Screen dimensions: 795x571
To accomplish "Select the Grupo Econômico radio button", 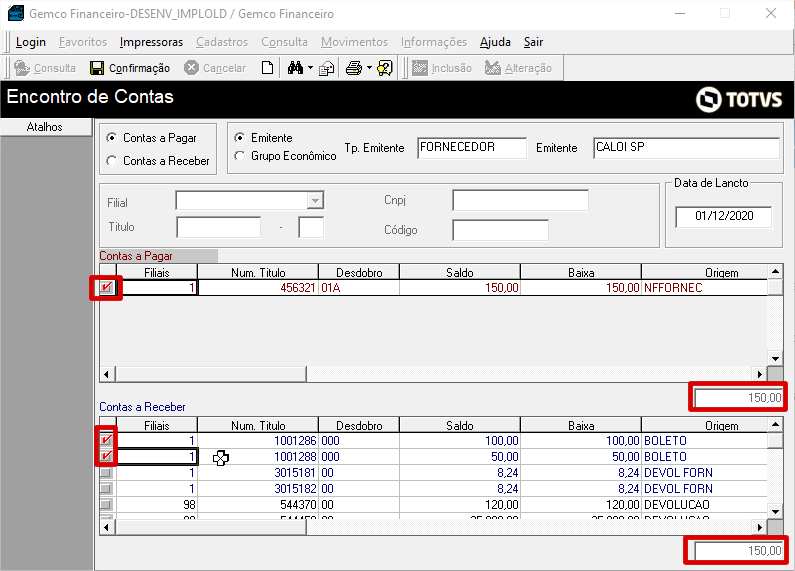I will (239, 156).
